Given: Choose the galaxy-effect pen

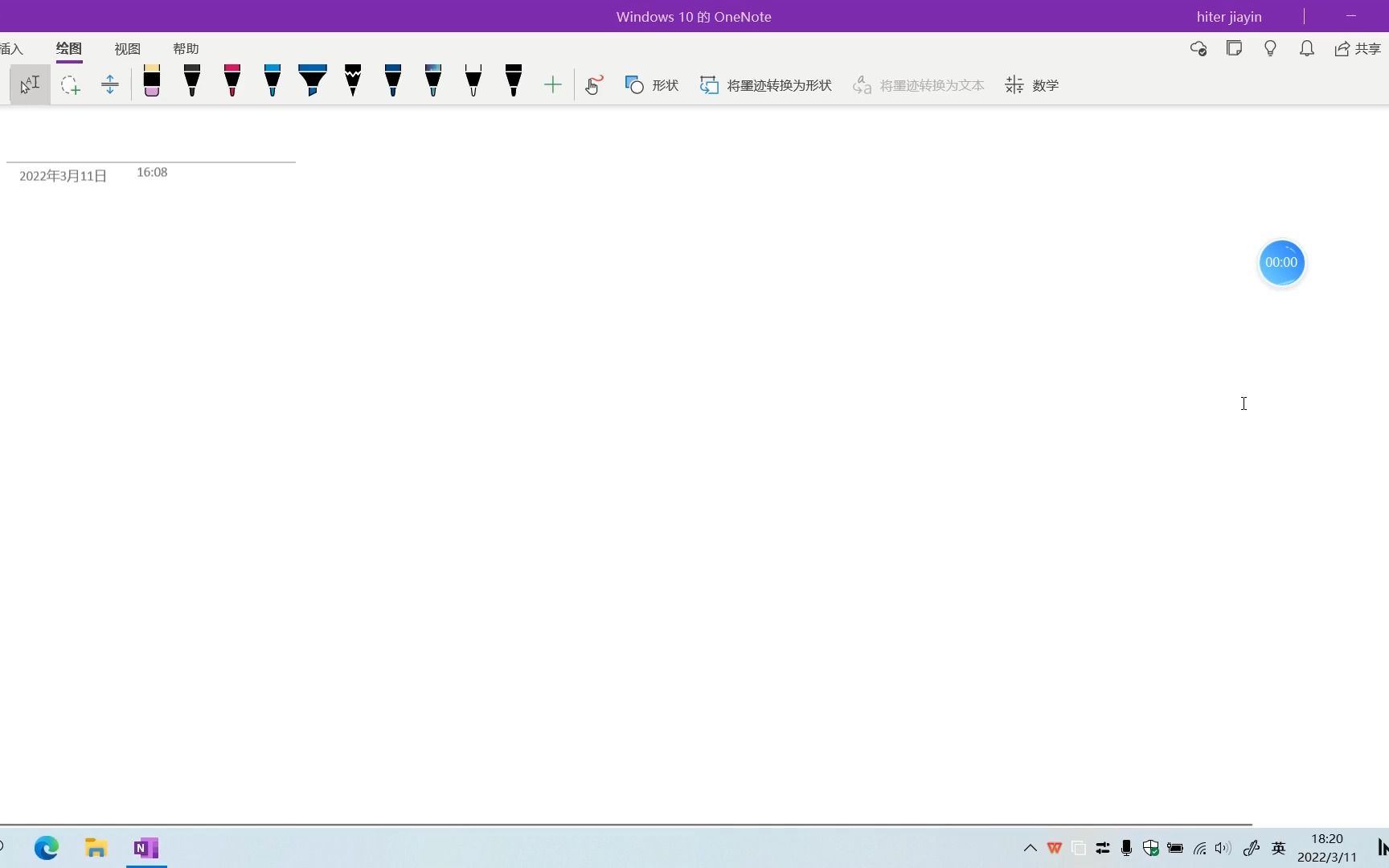Looking at the screenshot, I should (433, 81).
